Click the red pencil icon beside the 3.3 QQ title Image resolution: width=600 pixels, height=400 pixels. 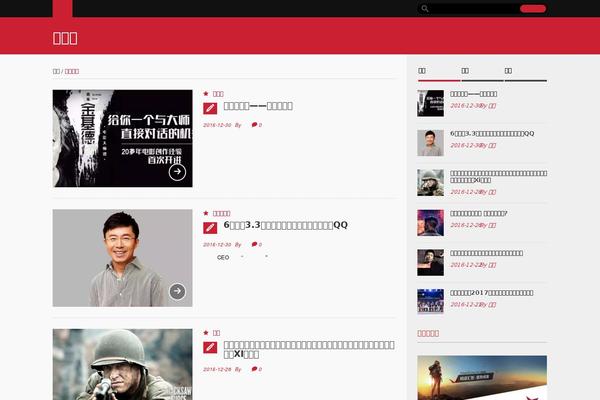point(210,228)
